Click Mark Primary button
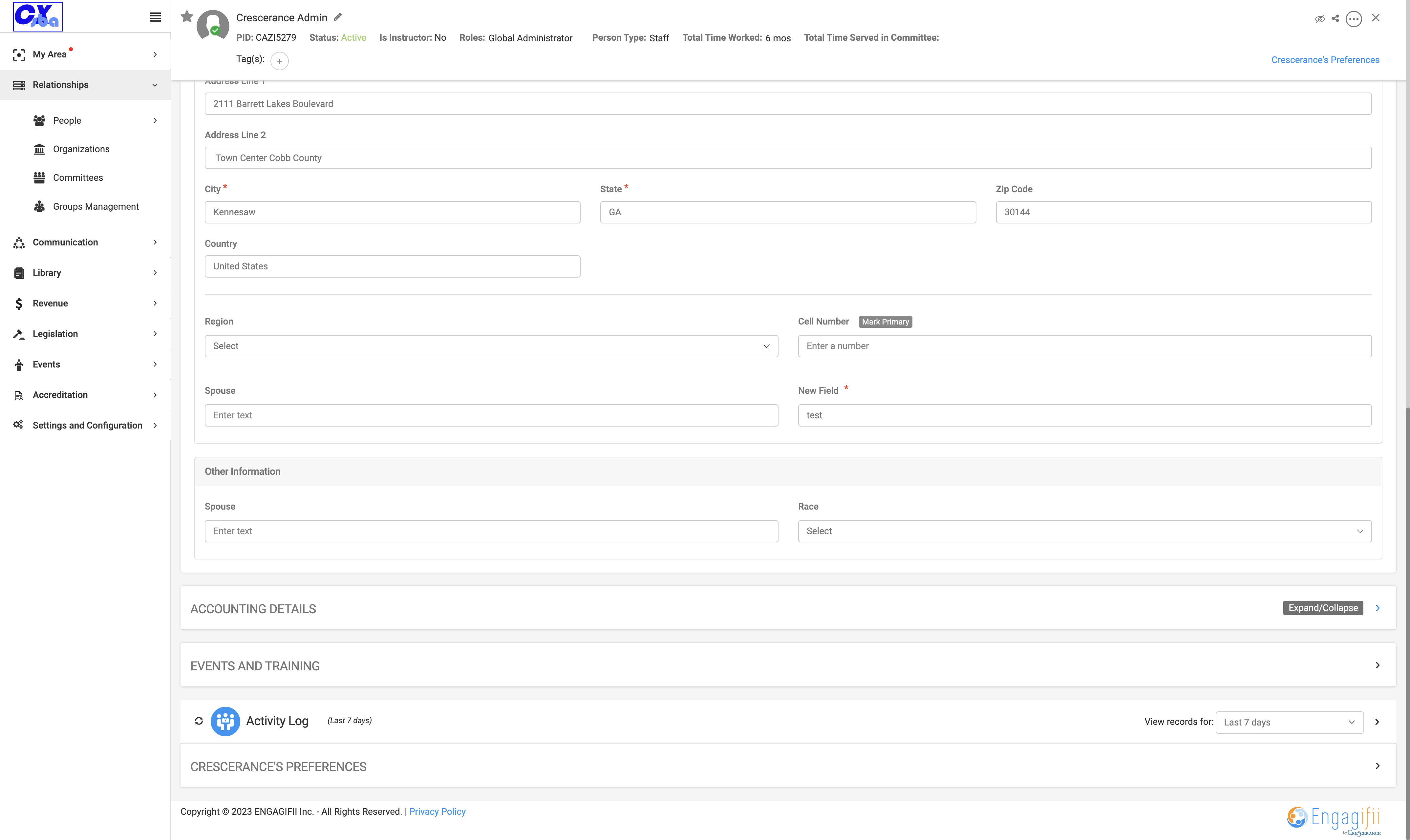The width and height of the screenshot is (1410, 840). pos(885,322)
